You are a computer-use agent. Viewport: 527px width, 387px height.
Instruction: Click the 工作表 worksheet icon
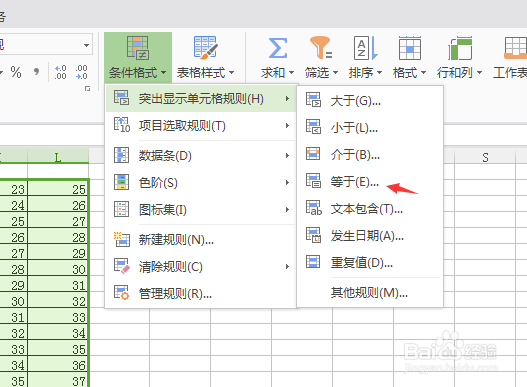[516, 48]
